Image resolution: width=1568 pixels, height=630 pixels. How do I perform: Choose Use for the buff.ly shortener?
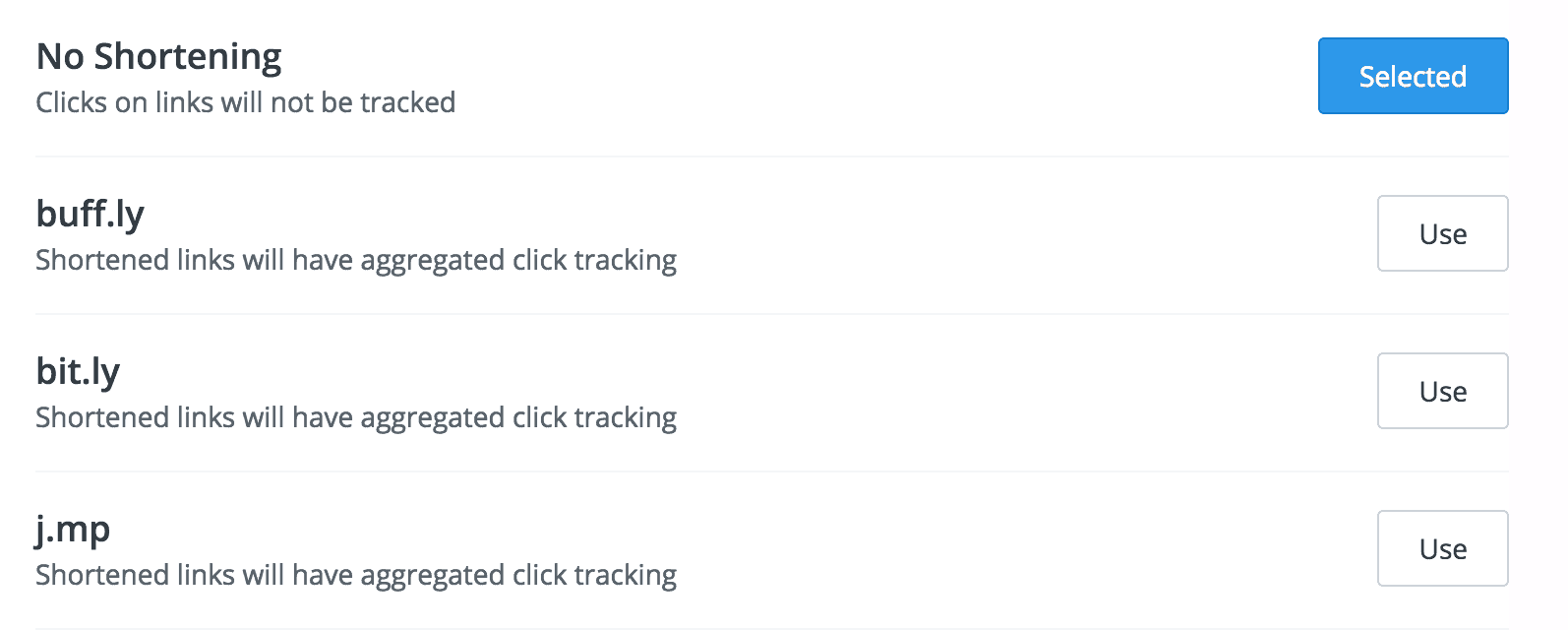[x=1442, y=233]
